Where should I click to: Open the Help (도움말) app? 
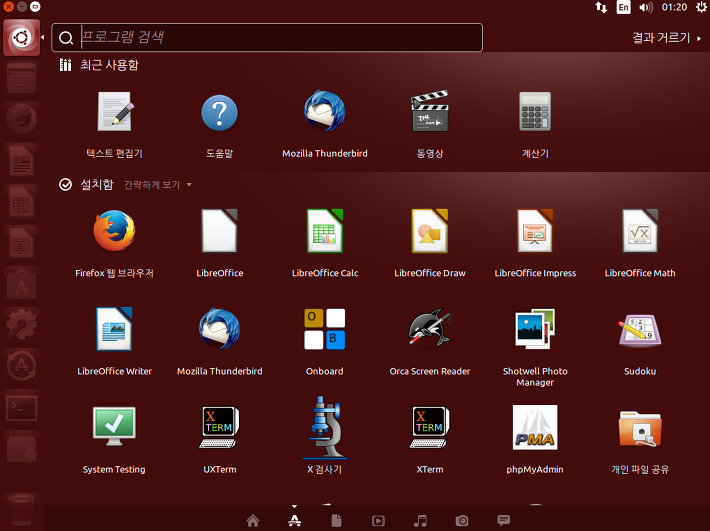pyautogui.click(x=219, y=113)
